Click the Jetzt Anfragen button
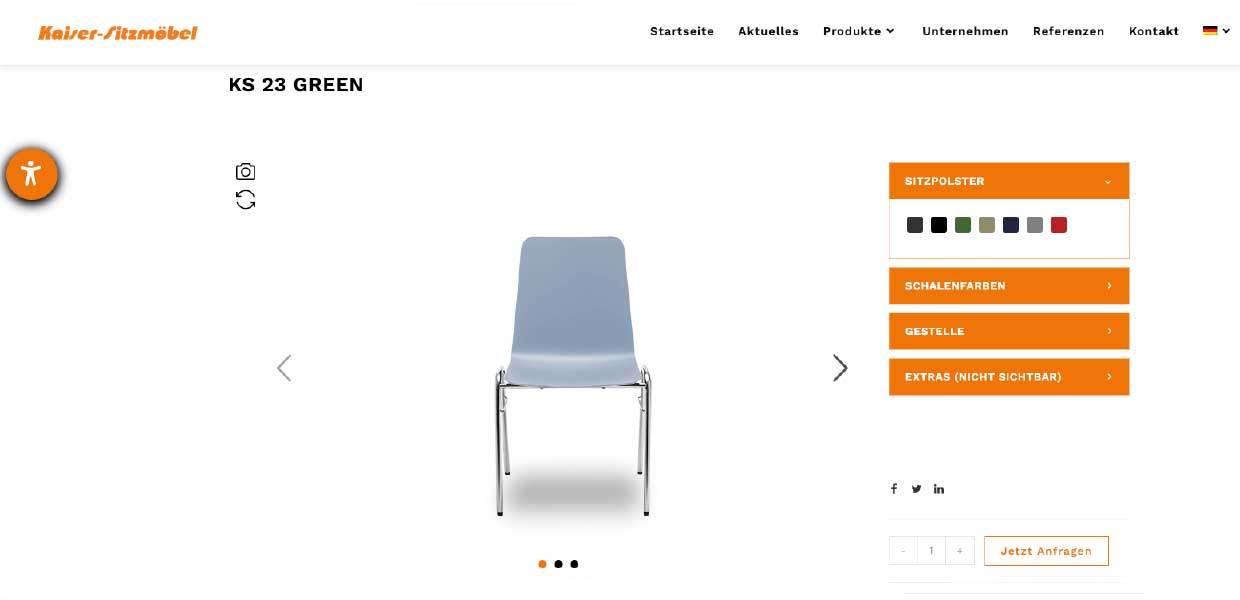This screenshot has width=1240, height=600. [1046, 551]
